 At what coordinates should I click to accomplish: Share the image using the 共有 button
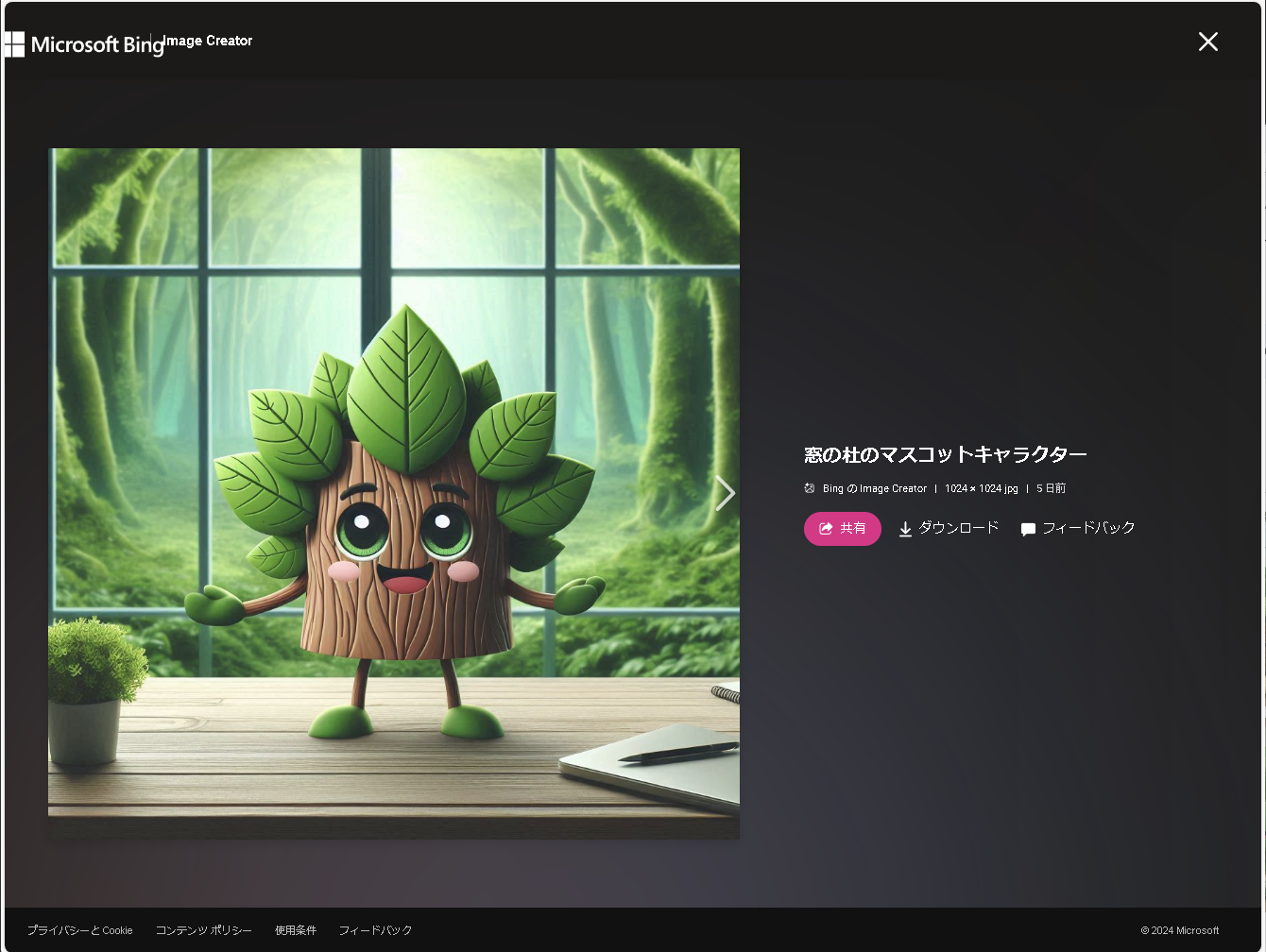click(x=842, y=529)
